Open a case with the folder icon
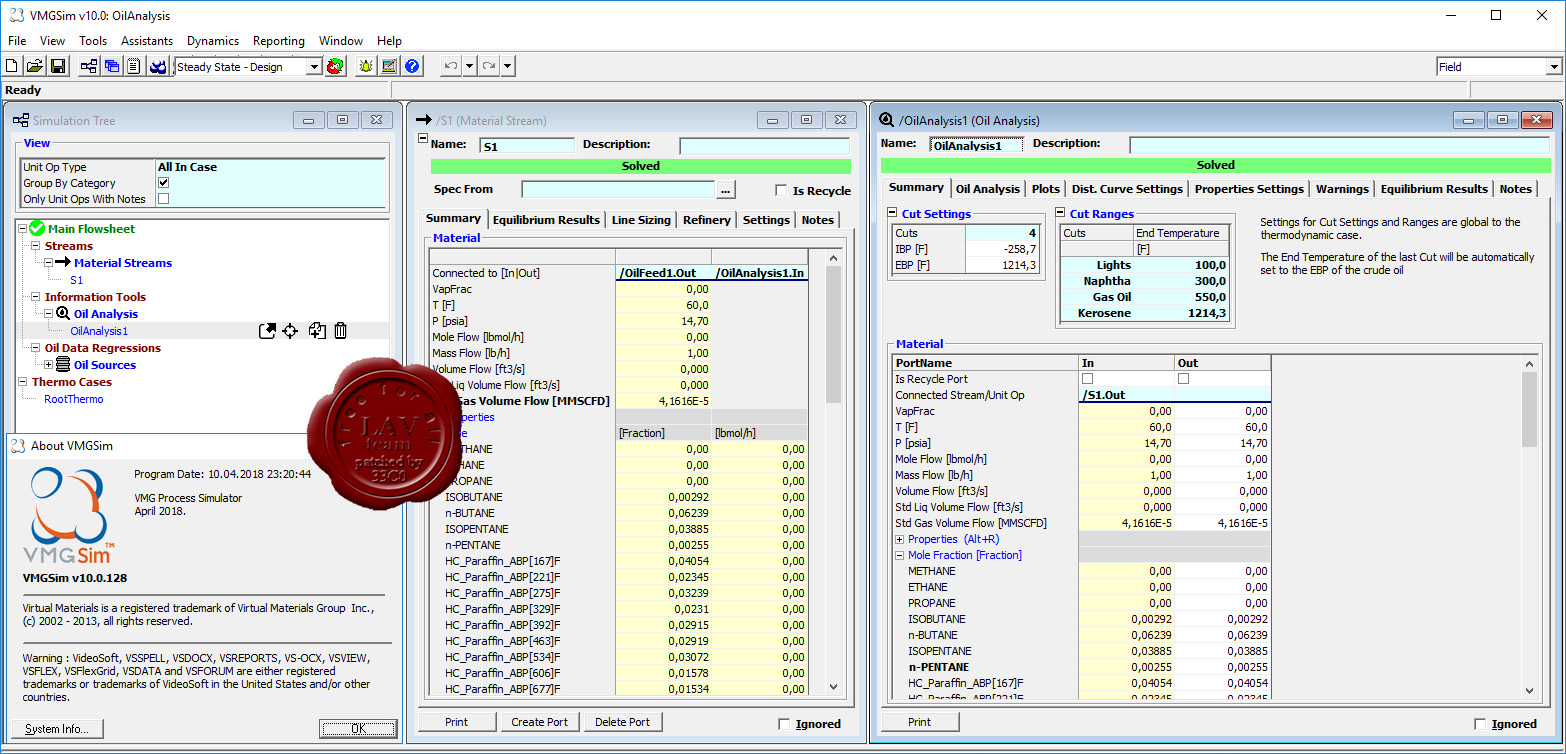The width and height of the screenshot is (1566, 754). [x=34, y=66]
